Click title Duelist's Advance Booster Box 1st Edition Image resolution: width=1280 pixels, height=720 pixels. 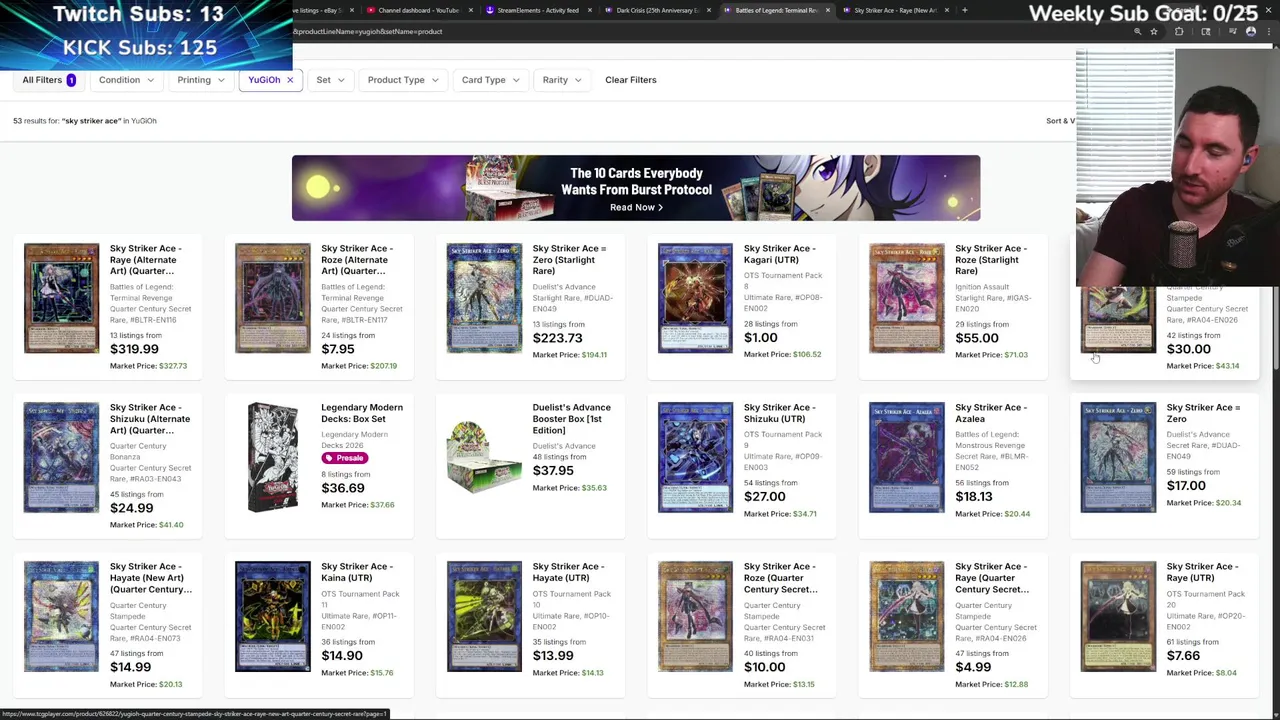click(x=571, y=419)
